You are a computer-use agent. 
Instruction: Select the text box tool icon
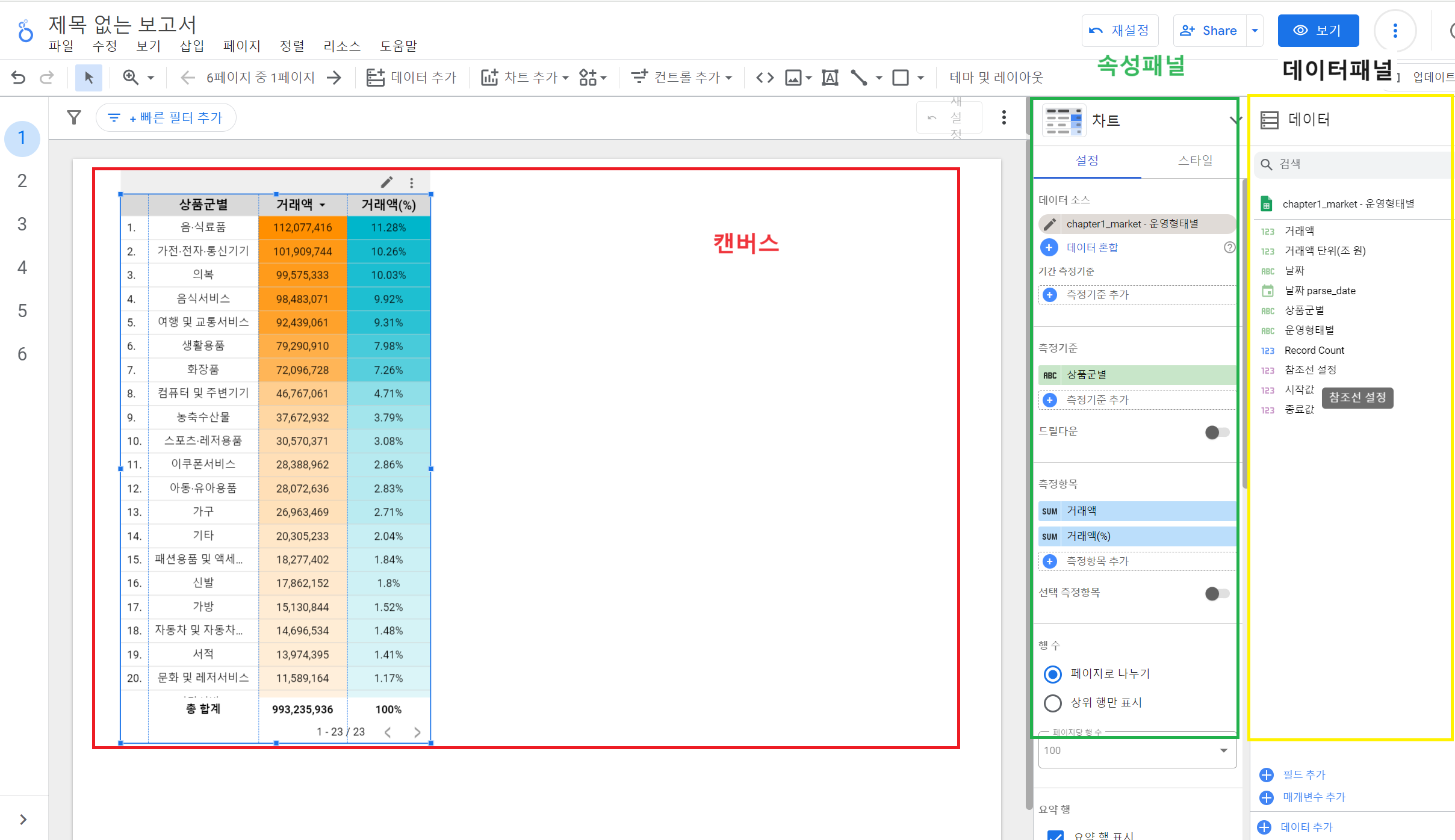830,78
